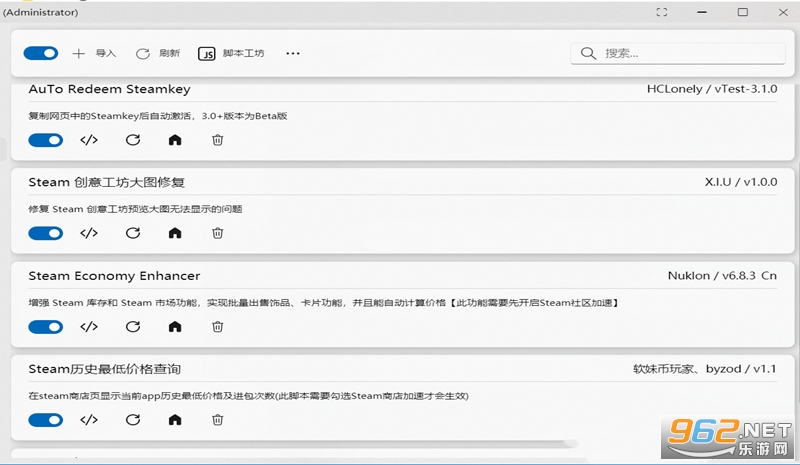Click the refresh circular arrow in toolbar

pos(143,54)
